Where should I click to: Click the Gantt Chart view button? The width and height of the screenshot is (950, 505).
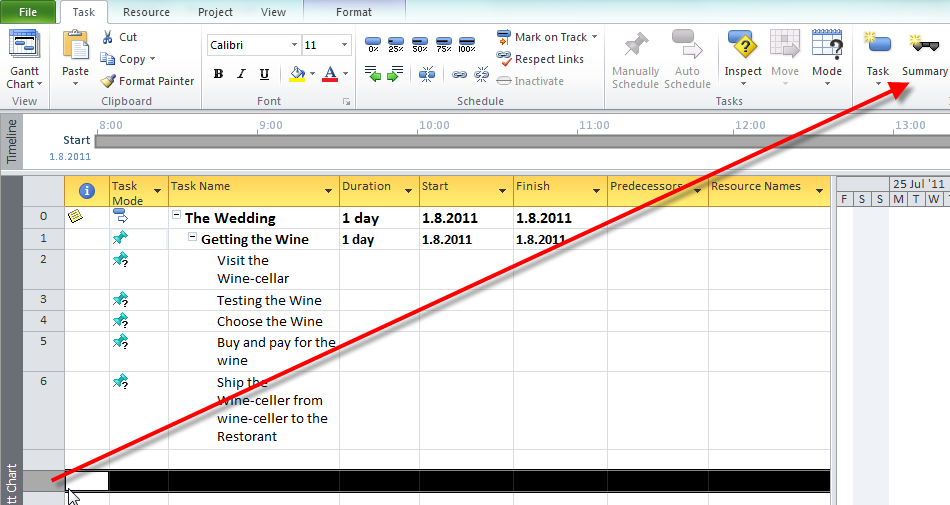point(24,58)
